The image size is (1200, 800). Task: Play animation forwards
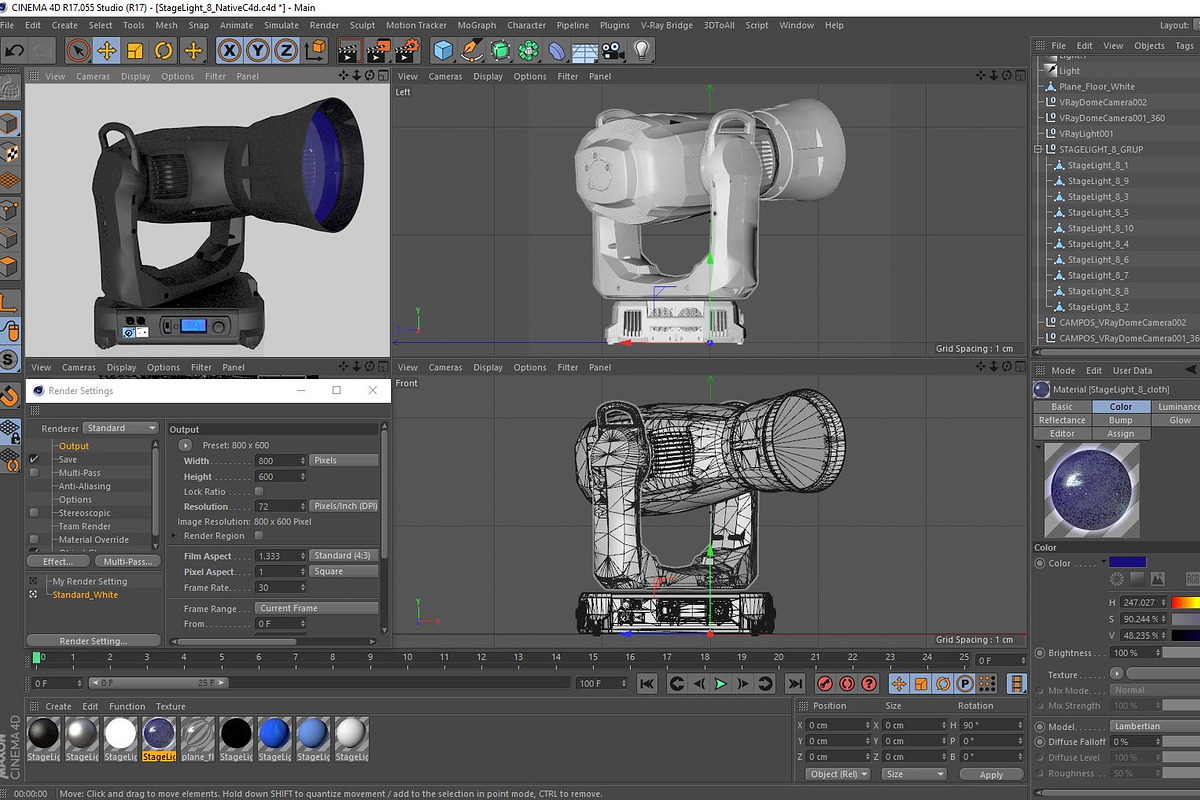click(720, 684)
